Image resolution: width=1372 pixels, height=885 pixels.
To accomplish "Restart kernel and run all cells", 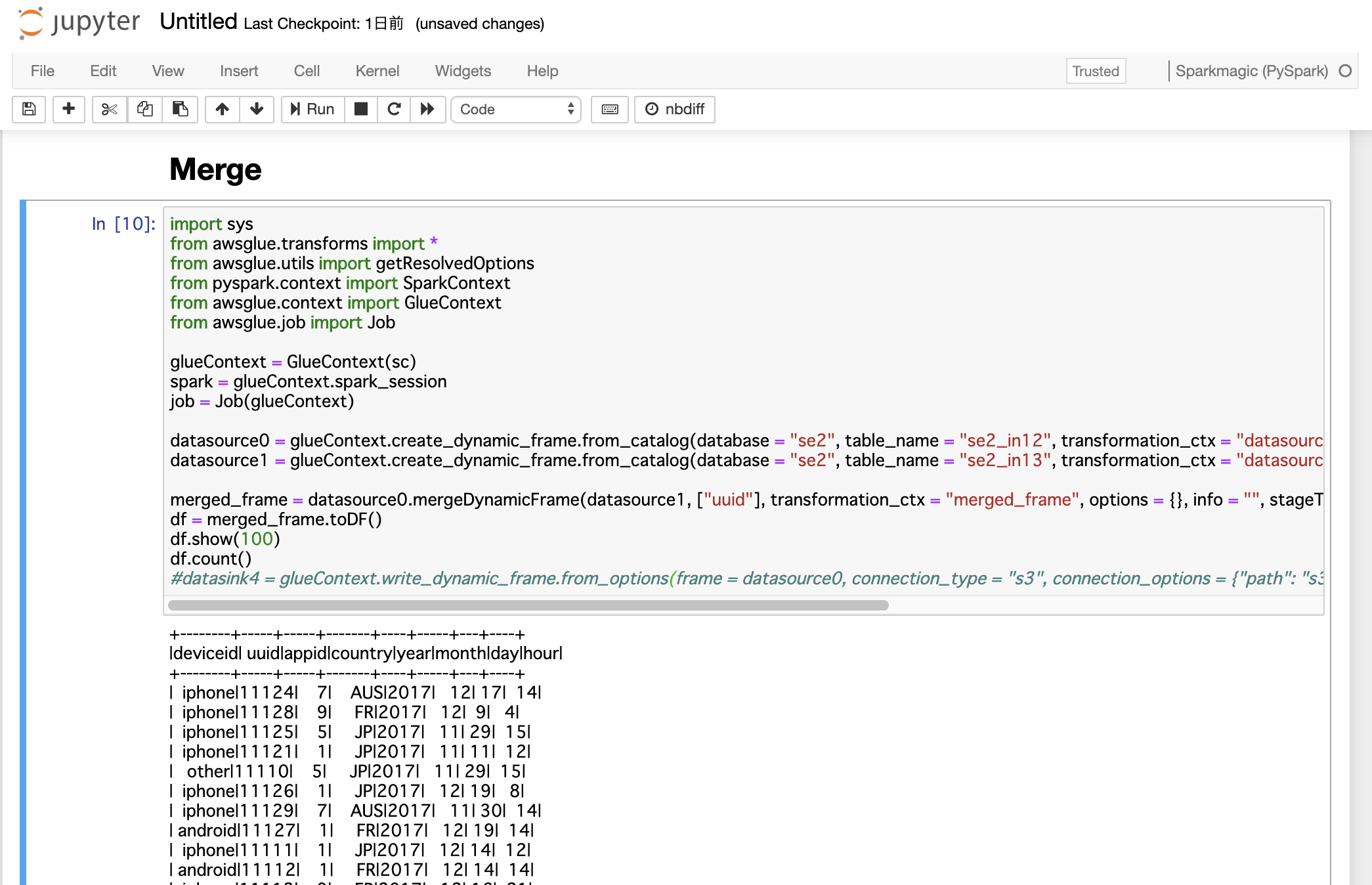I will click(427, 109).
